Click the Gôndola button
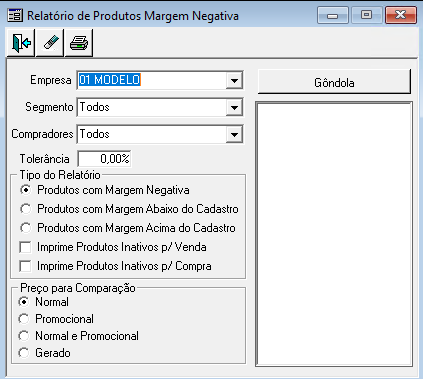 (x=334, y=82)
